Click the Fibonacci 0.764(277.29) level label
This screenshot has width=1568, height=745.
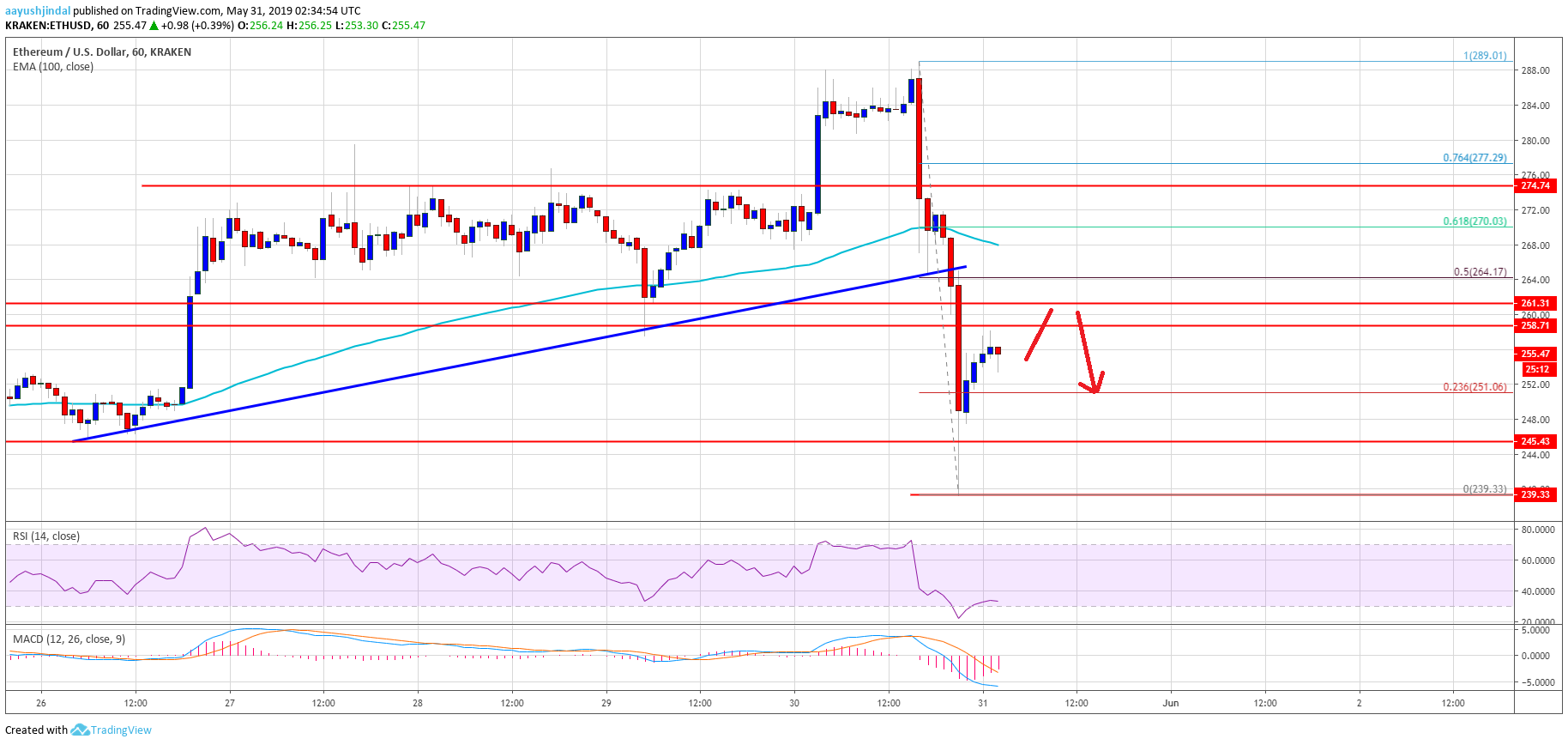point(1475,158)
